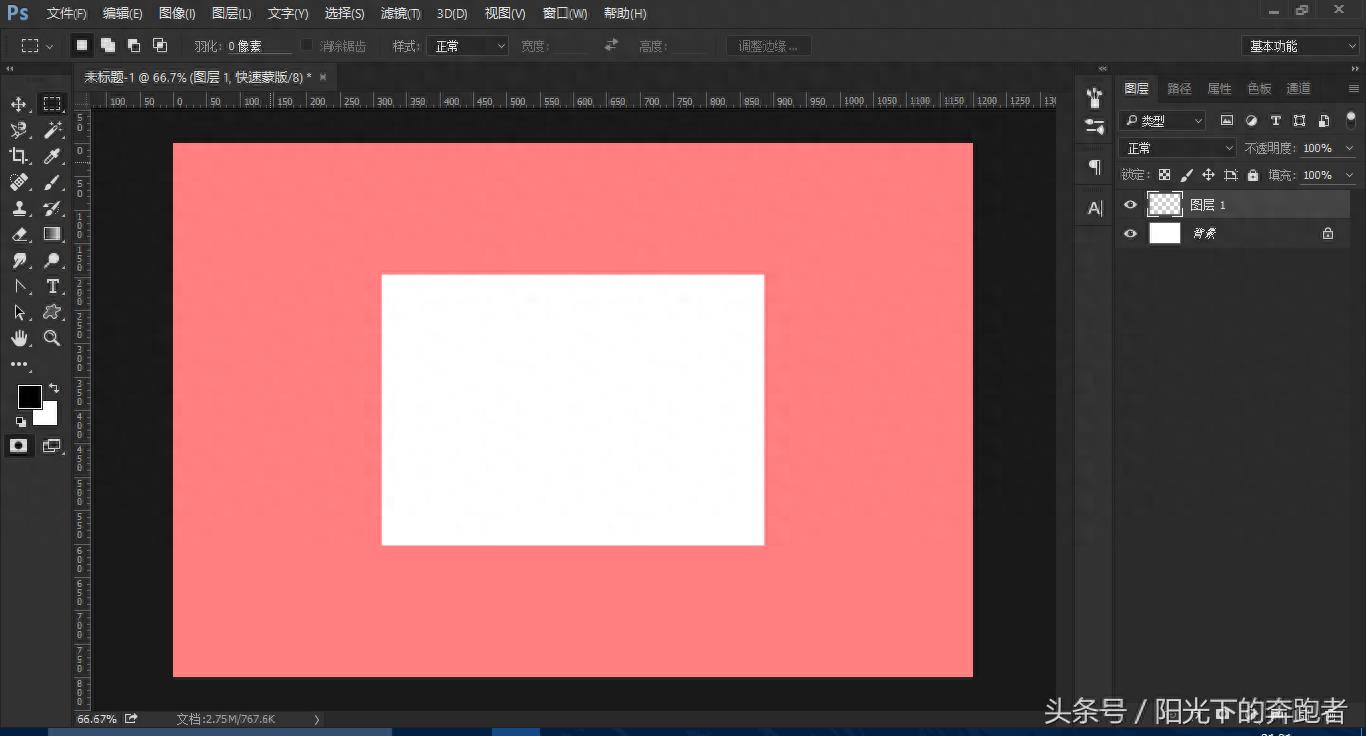Screen dimensions: 1366x736
Task: Reset default foreground and background colors
Action: click(21, 421)
